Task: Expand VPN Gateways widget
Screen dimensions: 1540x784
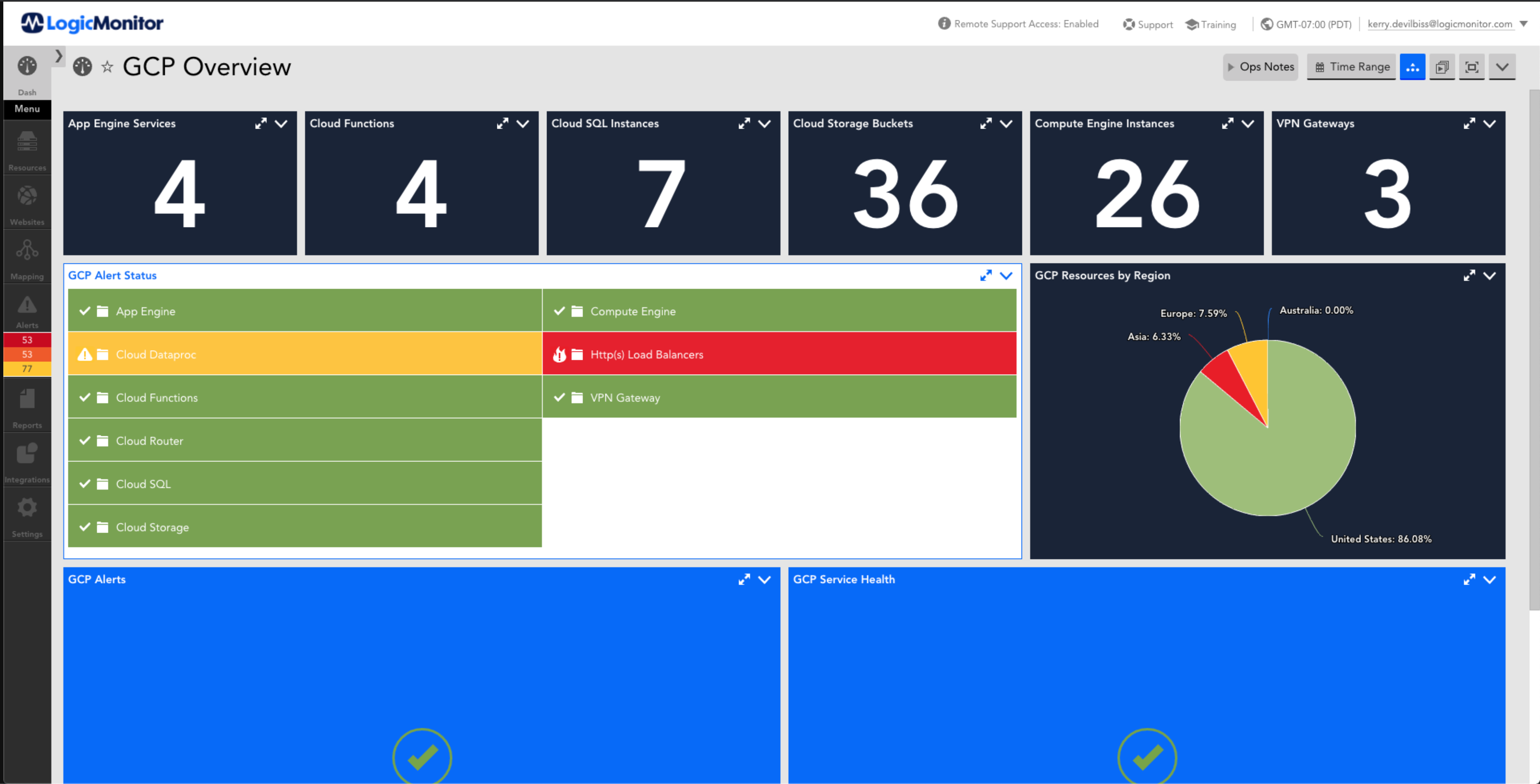Action: point(1469,123)
